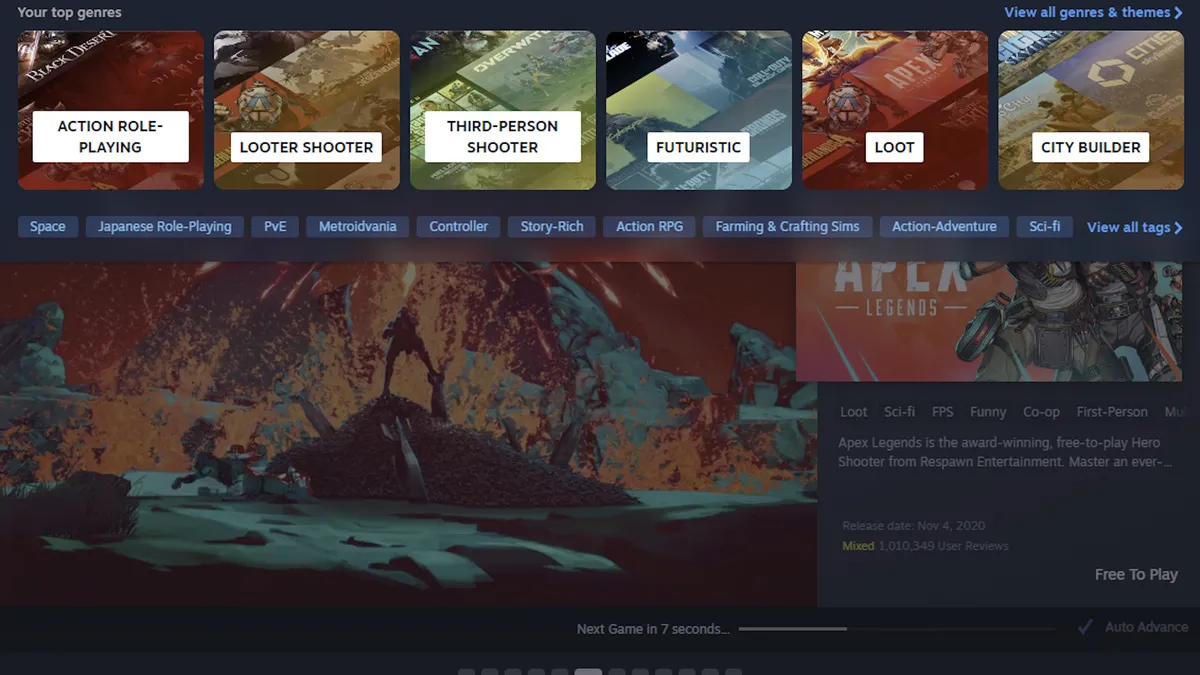Click the highlighted carousel page indicator

point(588,672)
